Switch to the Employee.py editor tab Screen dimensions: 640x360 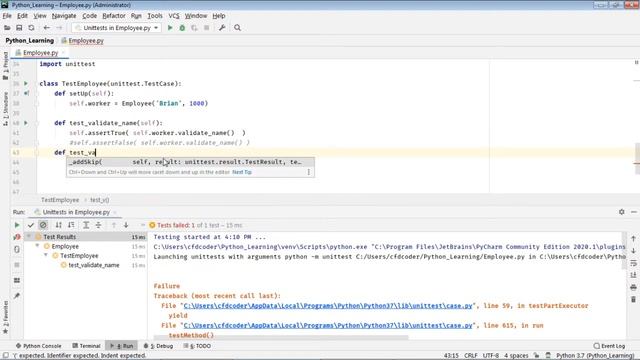pyautogui.click(x=39, y=53)
